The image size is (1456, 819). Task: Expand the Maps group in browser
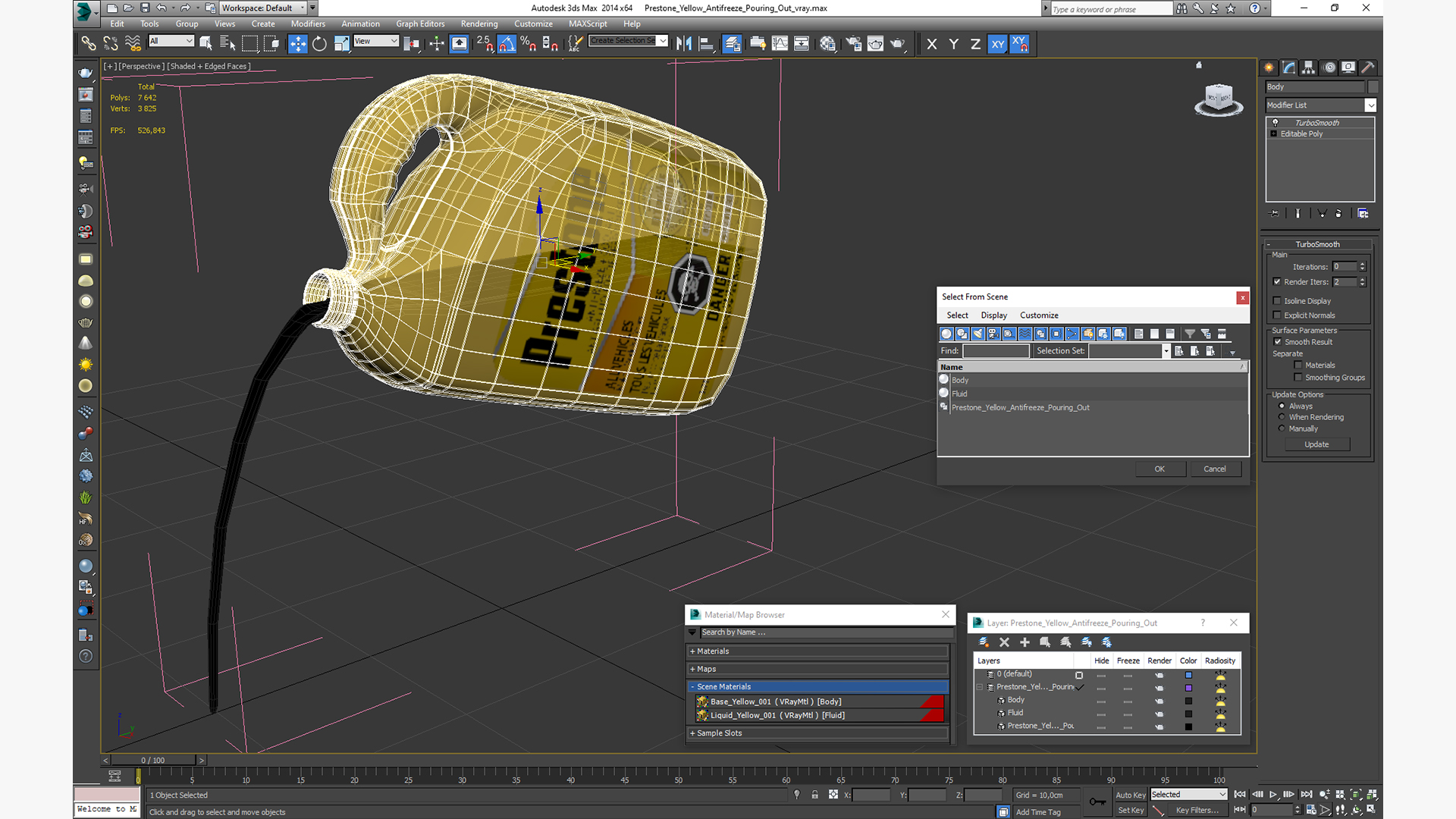818,669
